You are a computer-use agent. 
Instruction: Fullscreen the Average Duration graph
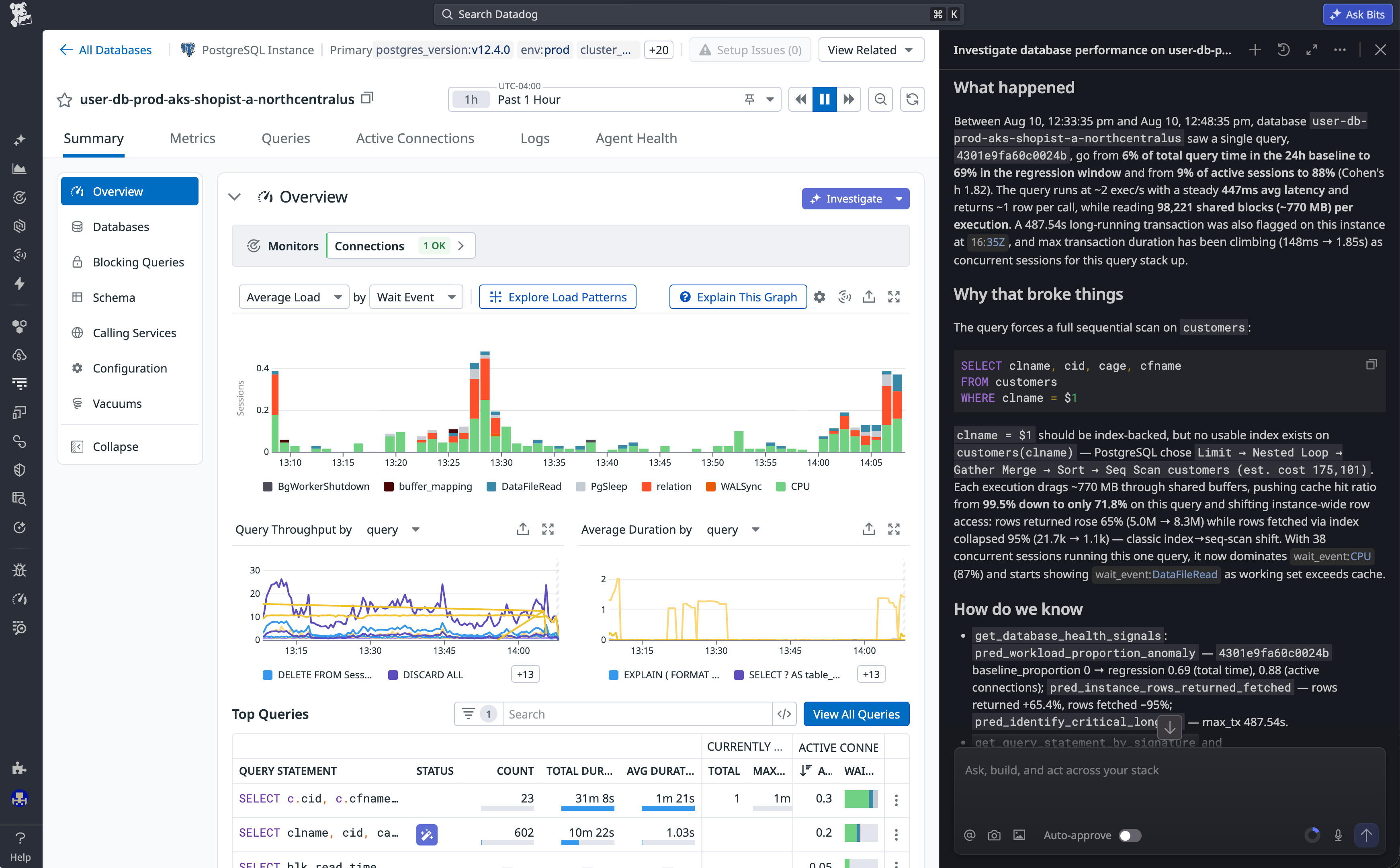pyautogui.click(x=893, y=529)
